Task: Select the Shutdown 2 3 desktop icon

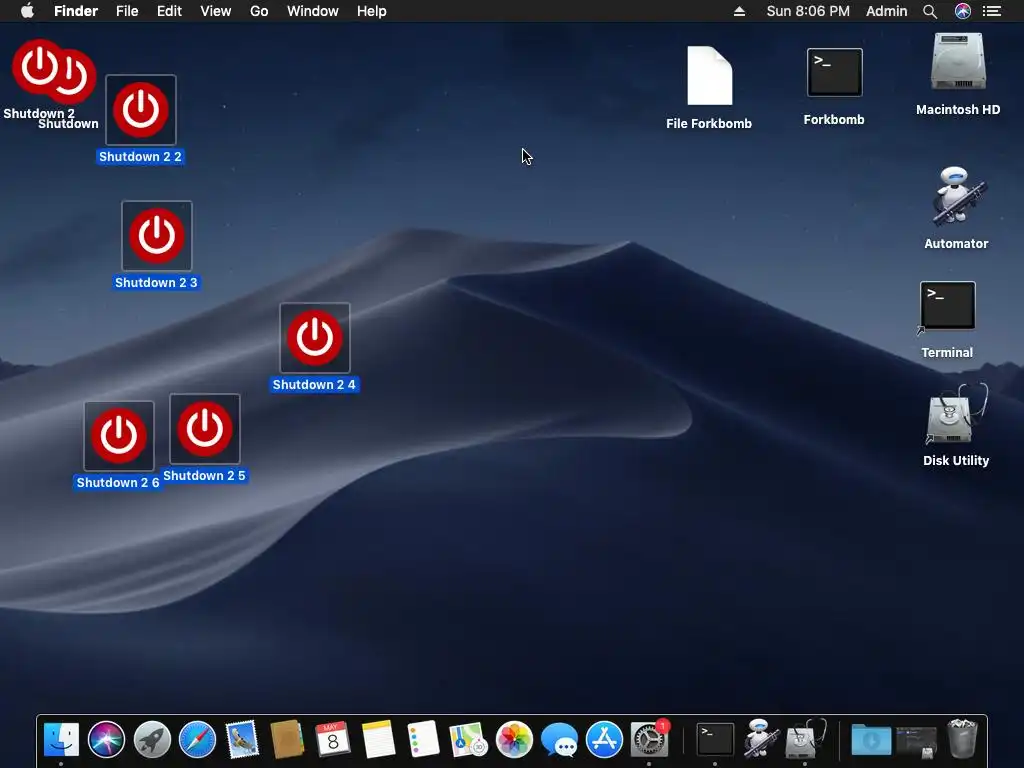Action: [x=157, y=235]
